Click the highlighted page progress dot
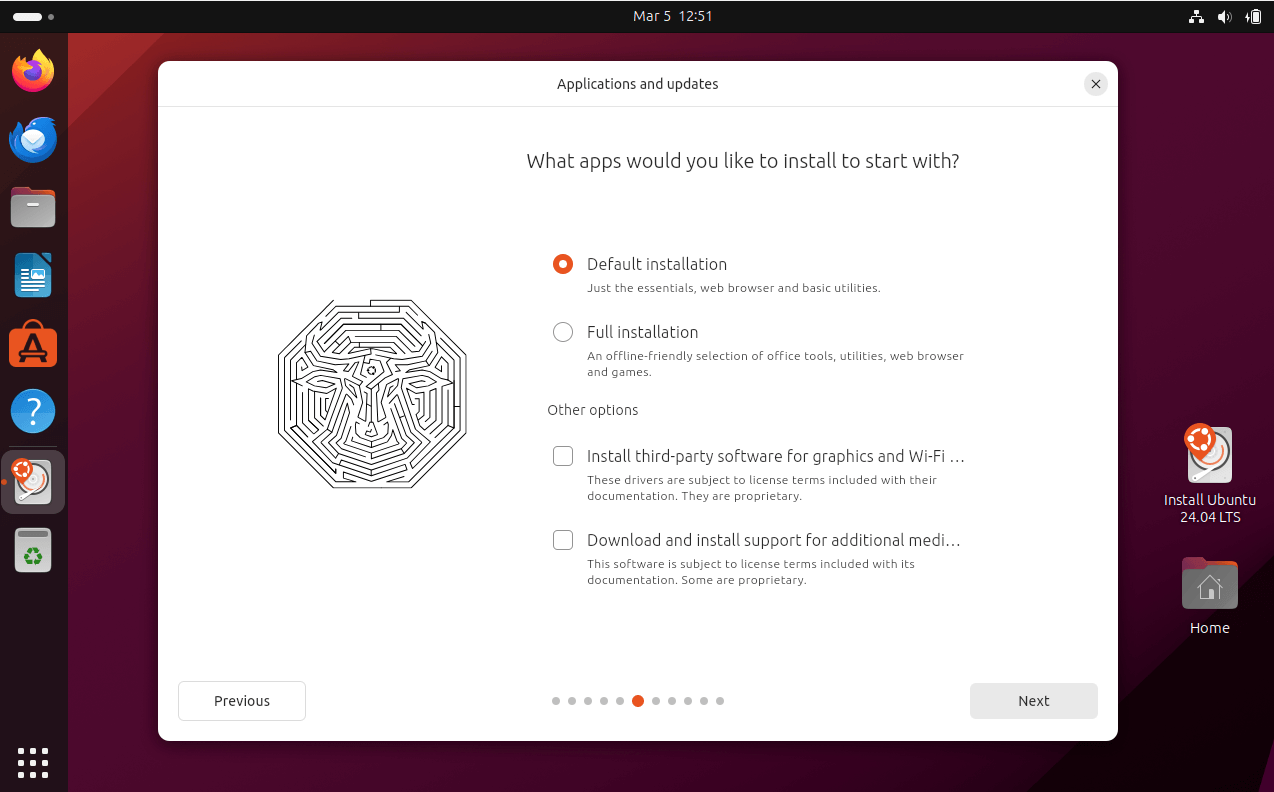The image size is (1274, 792). [x=638, y=701]
